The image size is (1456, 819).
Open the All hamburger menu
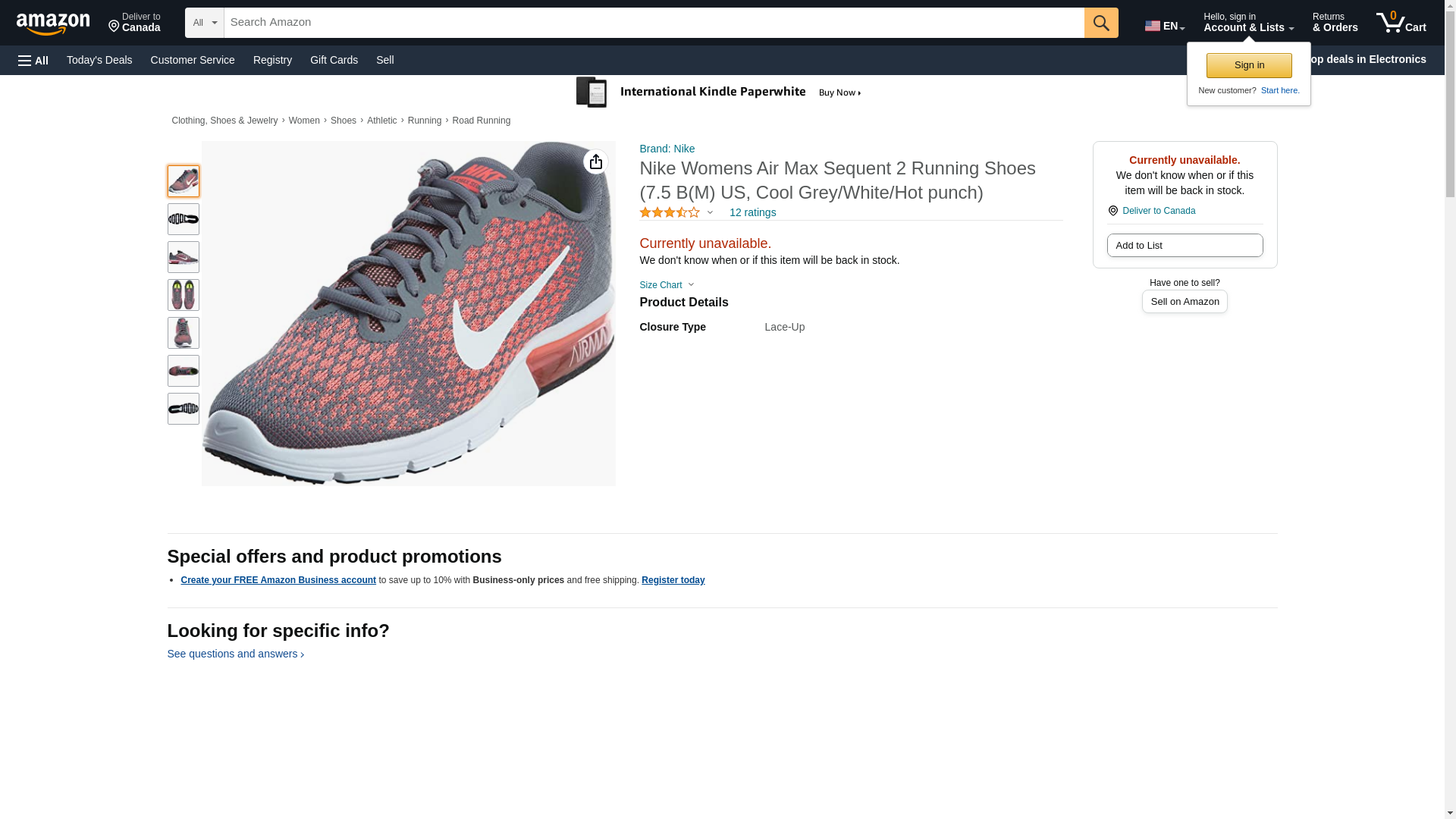tap(33, 60)
